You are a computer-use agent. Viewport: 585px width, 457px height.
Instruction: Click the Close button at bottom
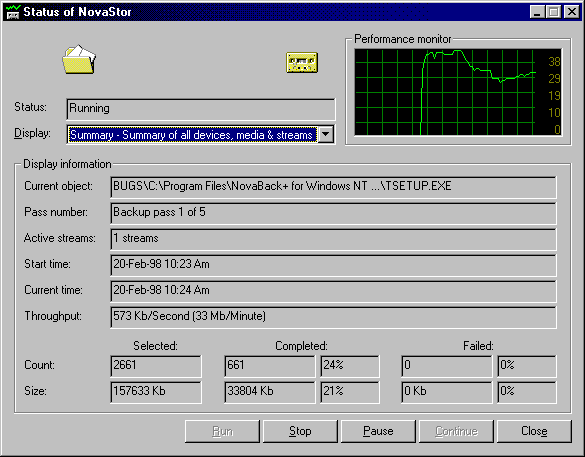point(534,431)
